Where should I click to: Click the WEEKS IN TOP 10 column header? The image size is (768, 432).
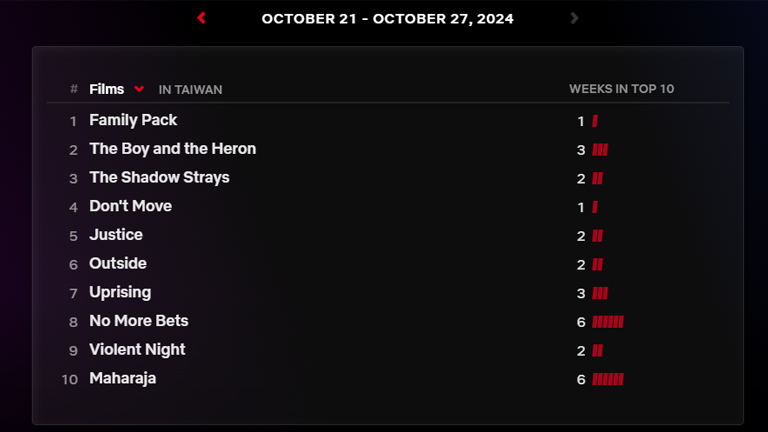(621, 89)
